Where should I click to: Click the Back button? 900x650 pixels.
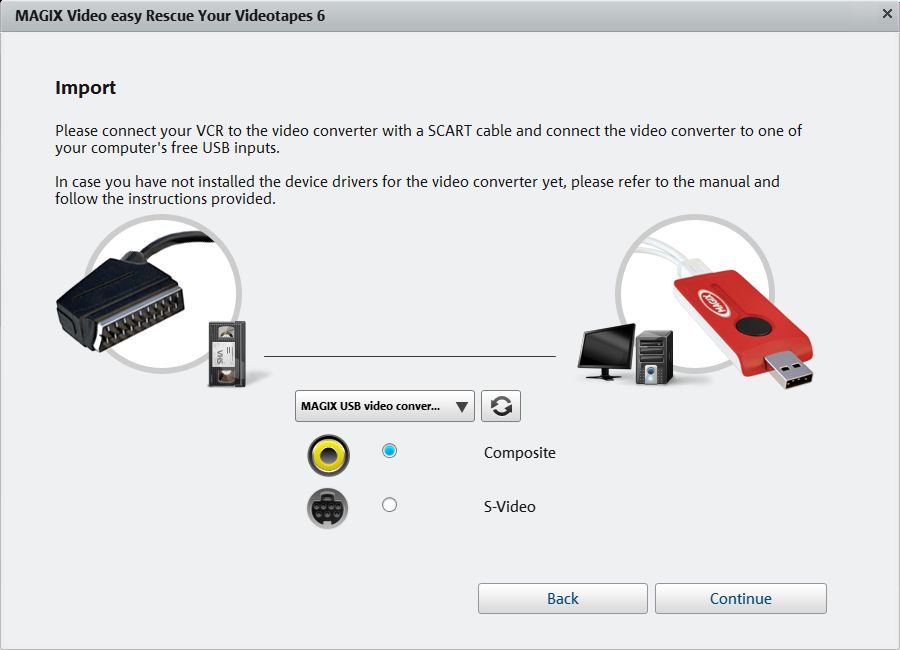(x=562, y=598)
